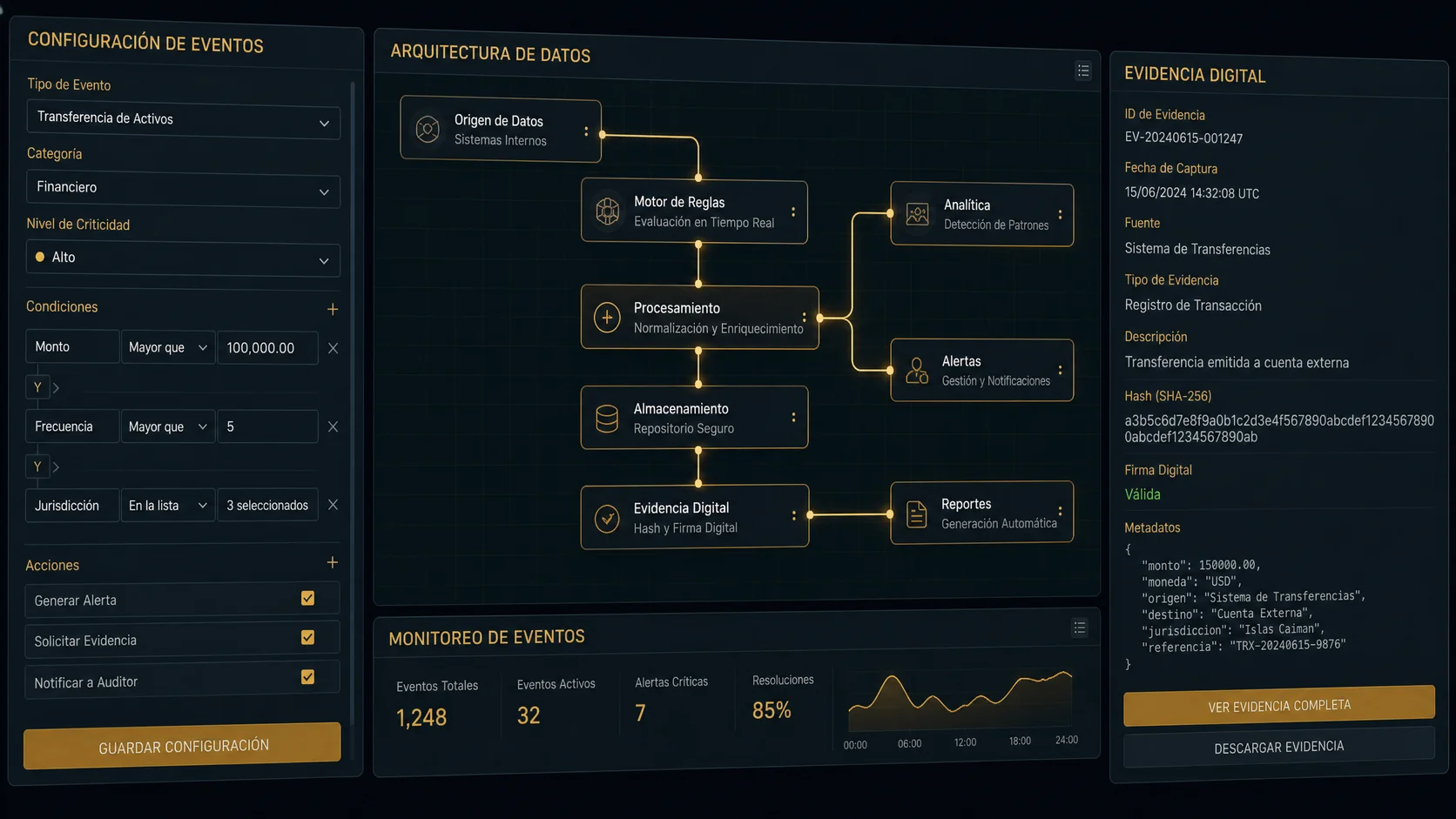Open the Monto operator Mayor que dropdown

[x=167, y=347]
